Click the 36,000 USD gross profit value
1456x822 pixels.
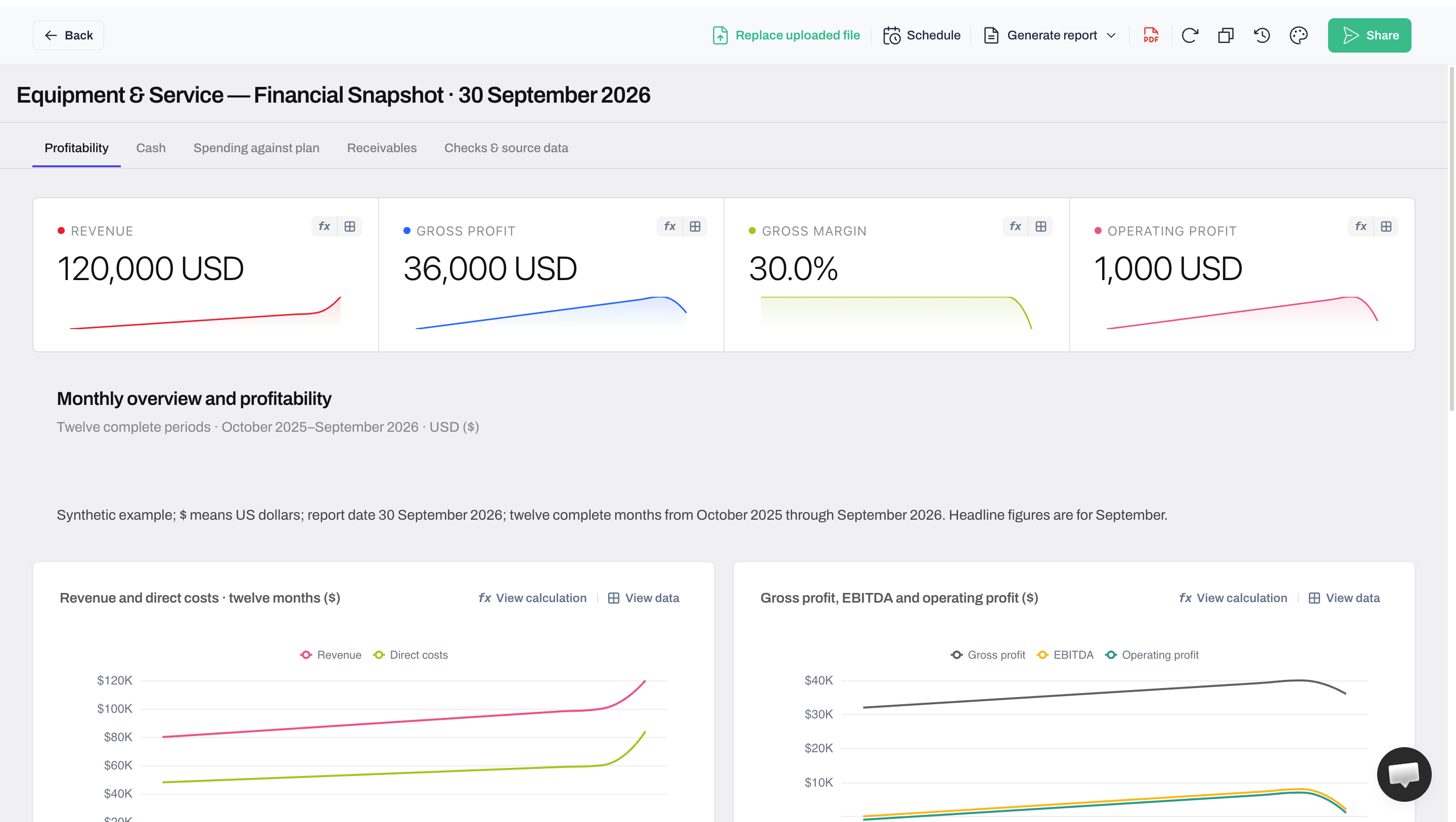pyautogui.click(x=490, y=268)
